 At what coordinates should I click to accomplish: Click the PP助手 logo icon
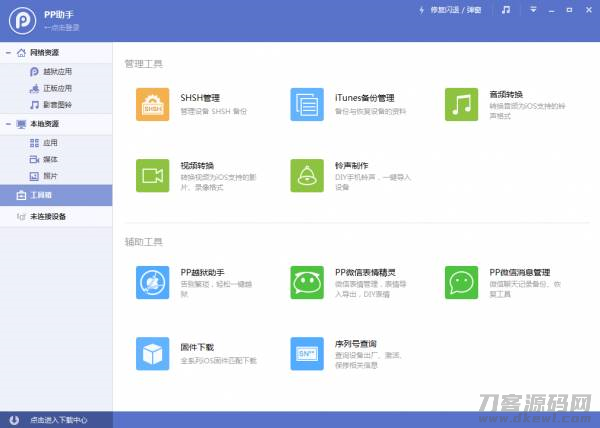click(23, 21)
